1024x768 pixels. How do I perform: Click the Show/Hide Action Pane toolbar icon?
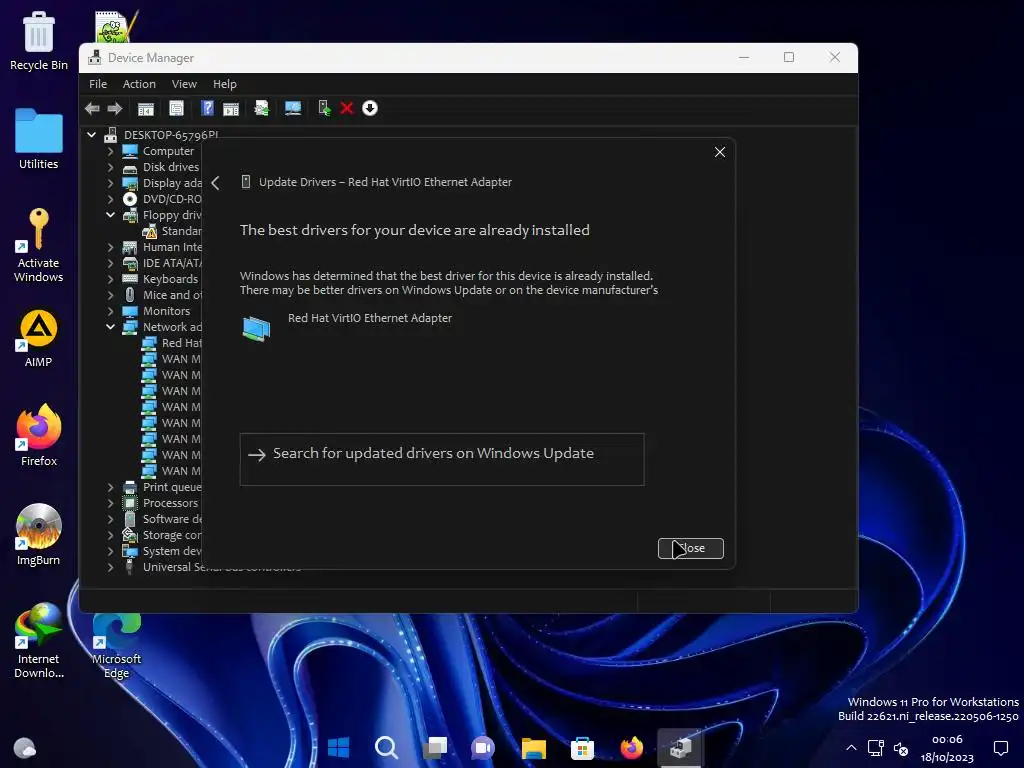(231, 108)
